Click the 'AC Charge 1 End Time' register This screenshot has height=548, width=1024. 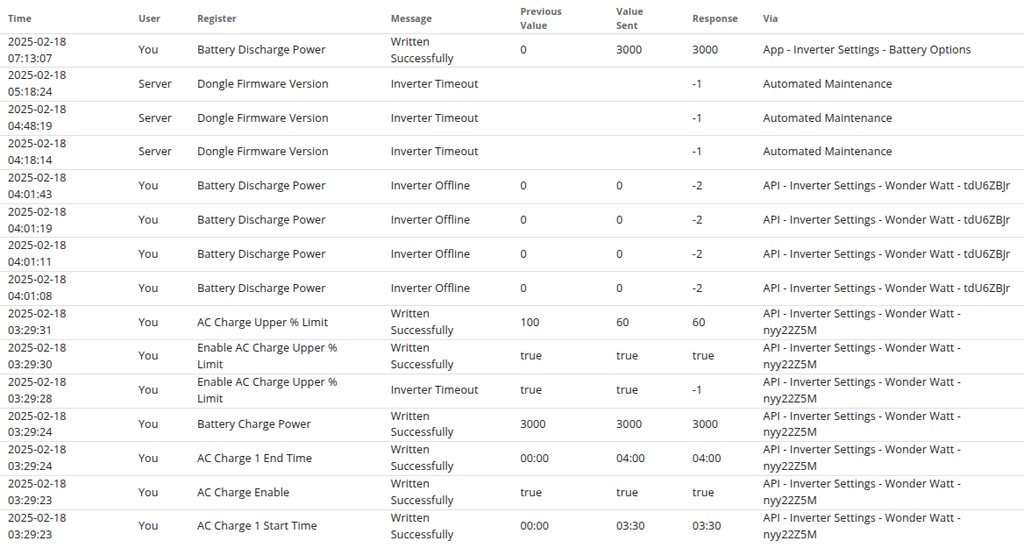tap(254, 458)
